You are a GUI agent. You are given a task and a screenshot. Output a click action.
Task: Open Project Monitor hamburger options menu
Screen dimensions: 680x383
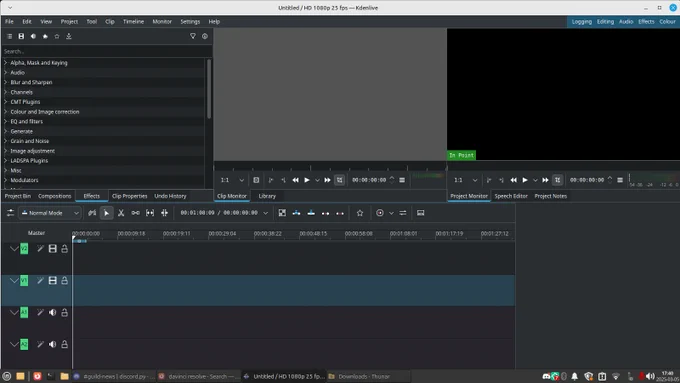620,180
